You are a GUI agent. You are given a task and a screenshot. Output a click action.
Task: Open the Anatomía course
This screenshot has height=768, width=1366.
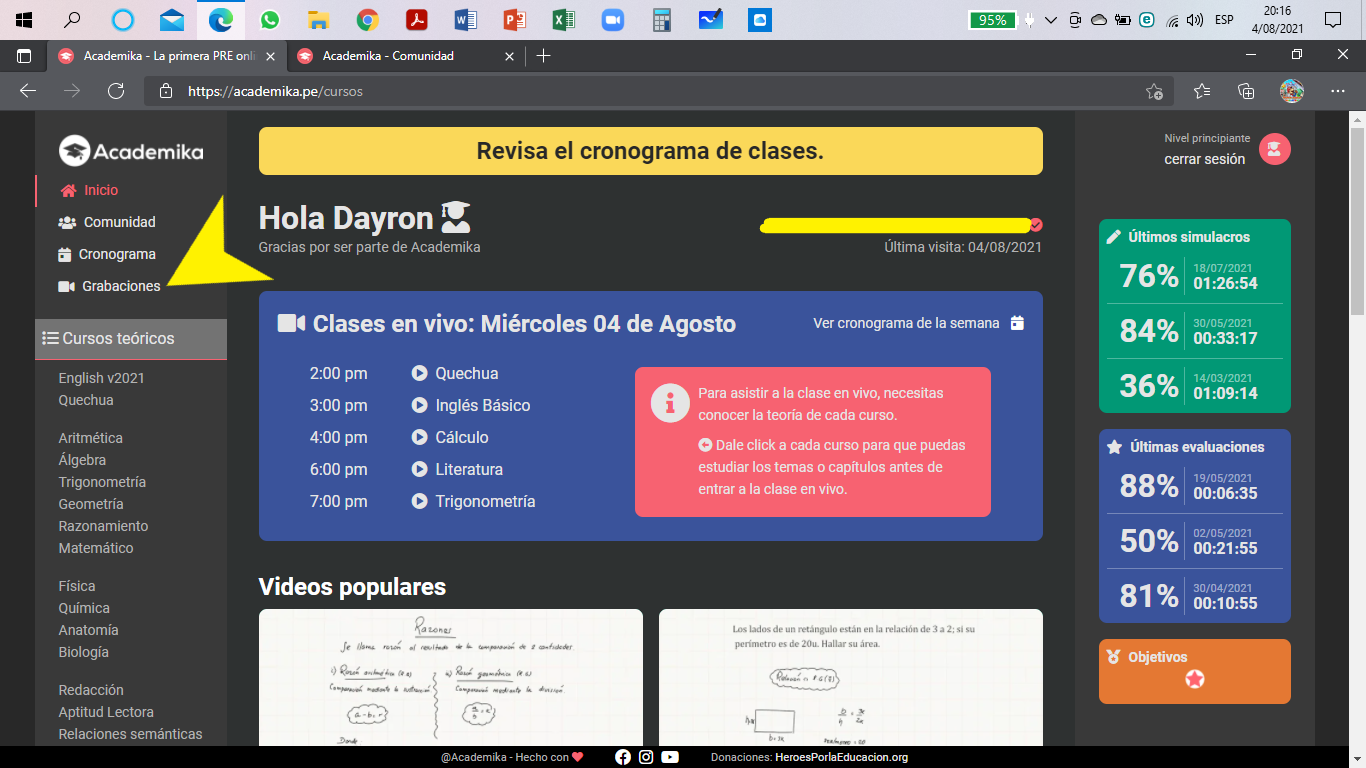pyautogui.click(x=88, y=630)
